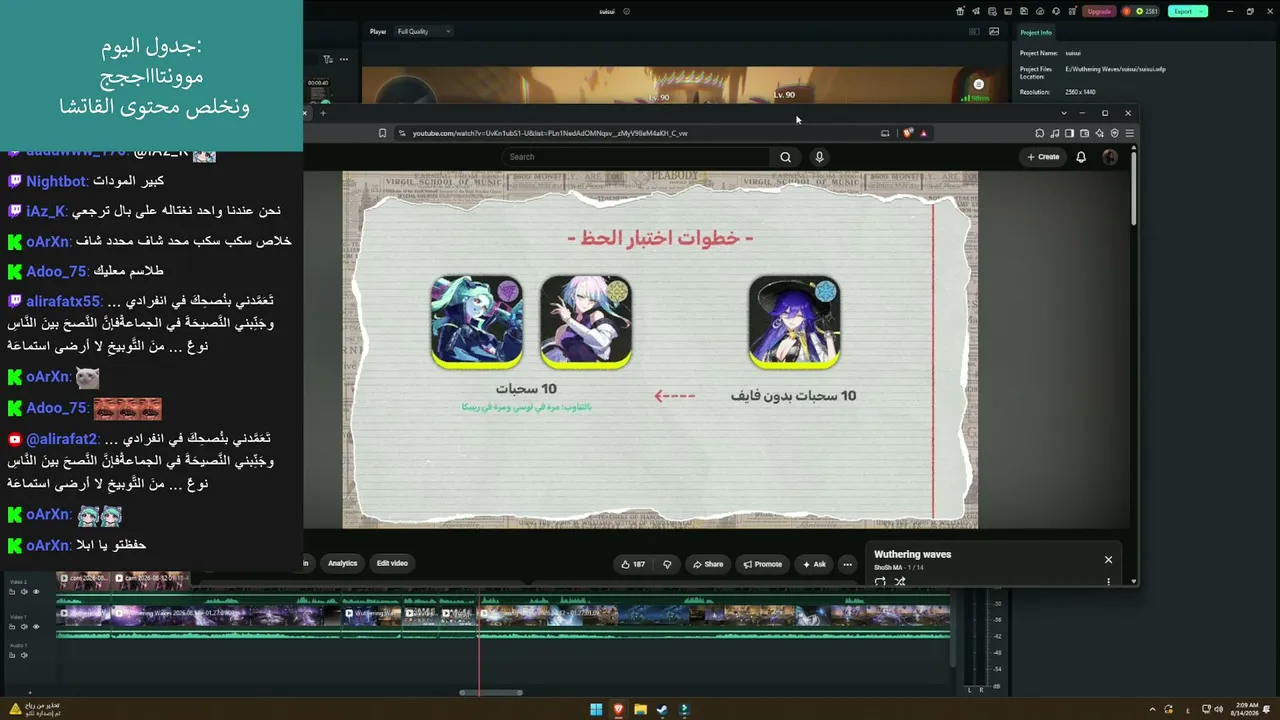Open the browser hamburger menu
This screenshot has width=1280, height=720.
[1130, 133]
